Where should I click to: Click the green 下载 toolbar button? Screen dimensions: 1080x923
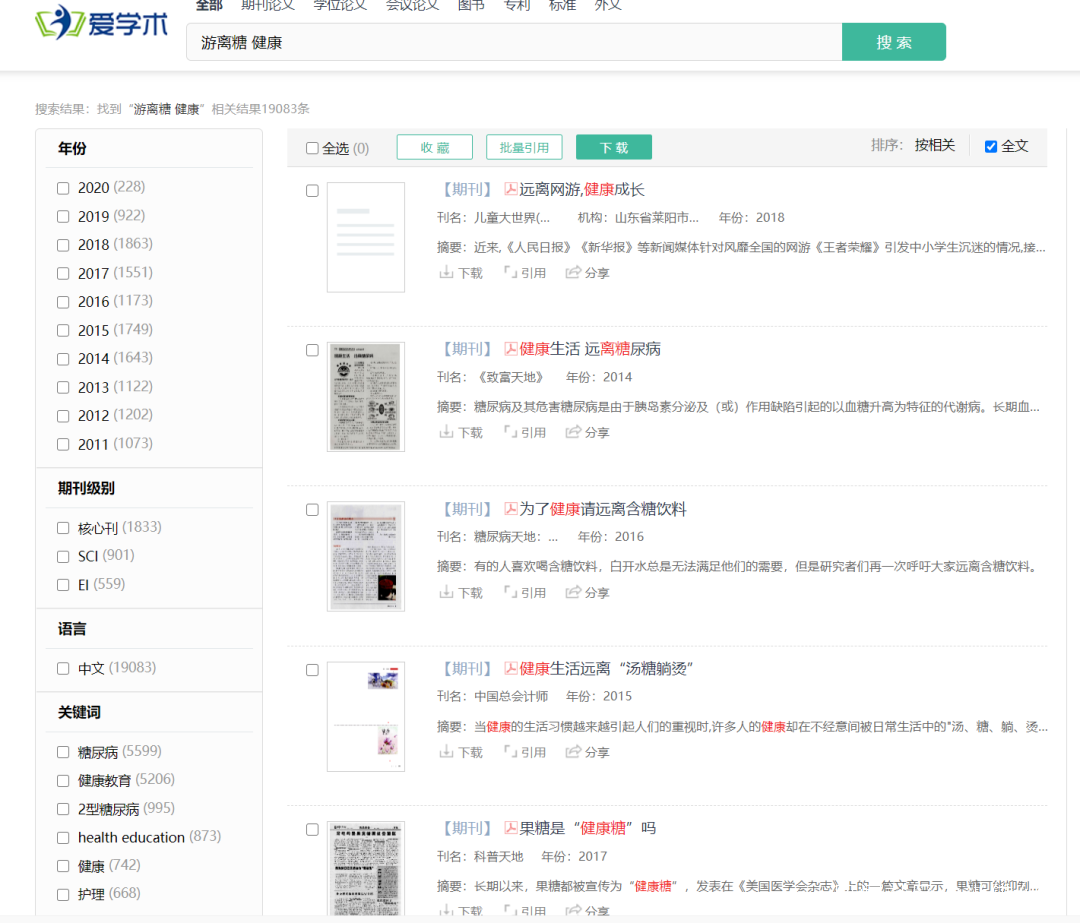coord(614,147)
